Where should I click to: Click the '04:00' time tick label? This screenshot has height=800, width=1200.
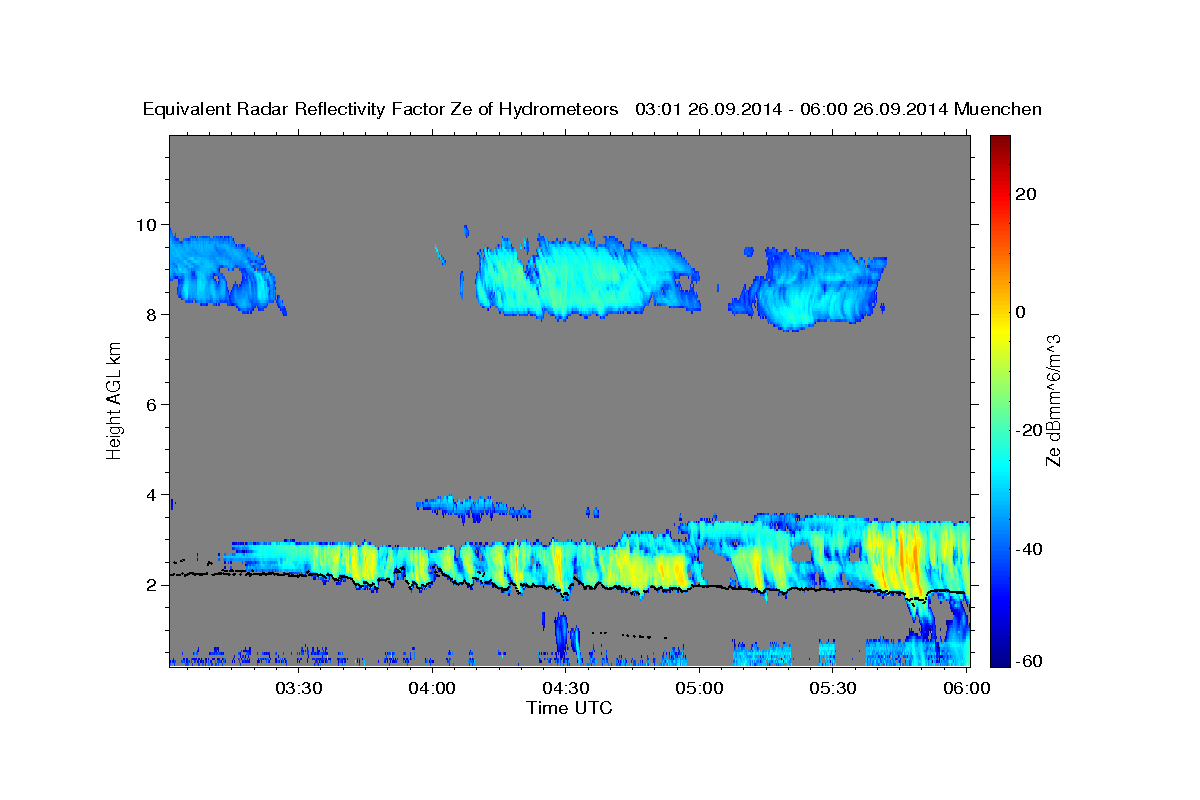[432, 688]
